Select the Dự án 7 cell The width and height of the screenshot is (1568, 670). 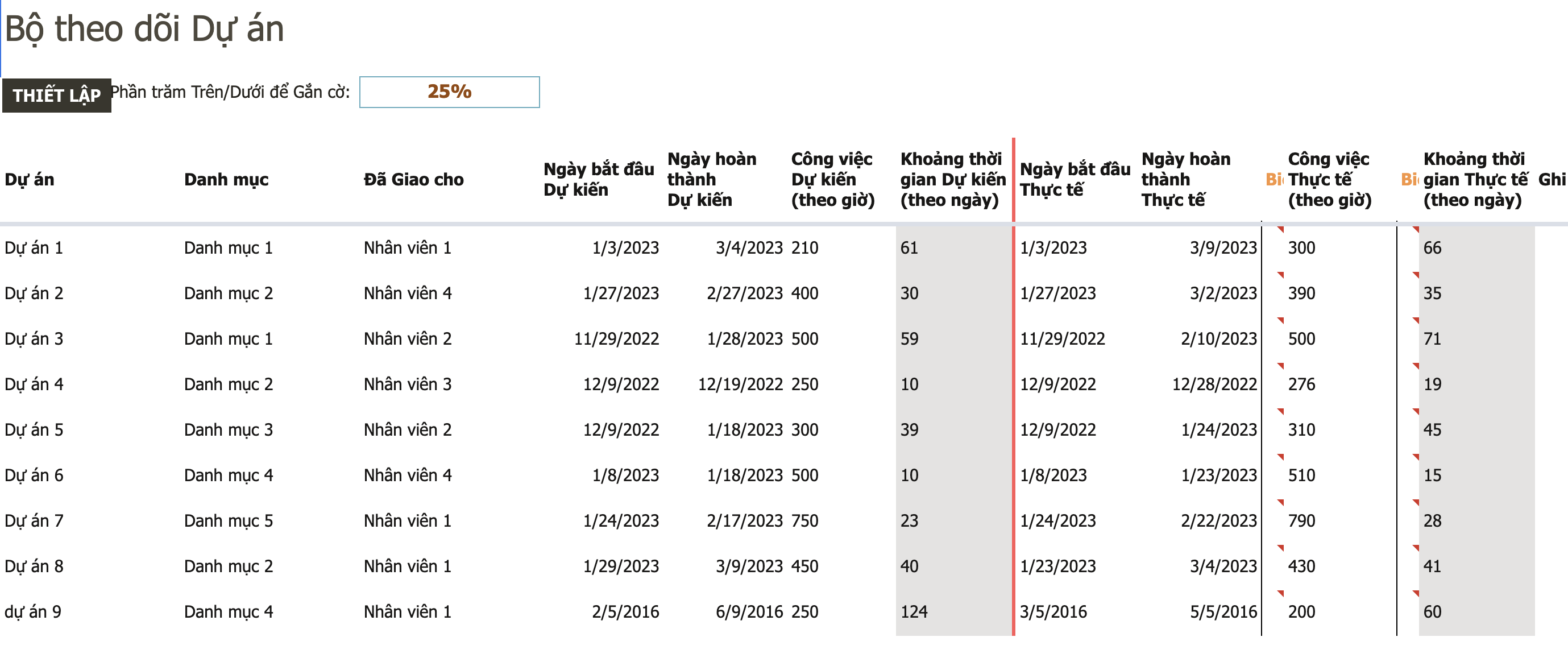[x=34, y=521]
